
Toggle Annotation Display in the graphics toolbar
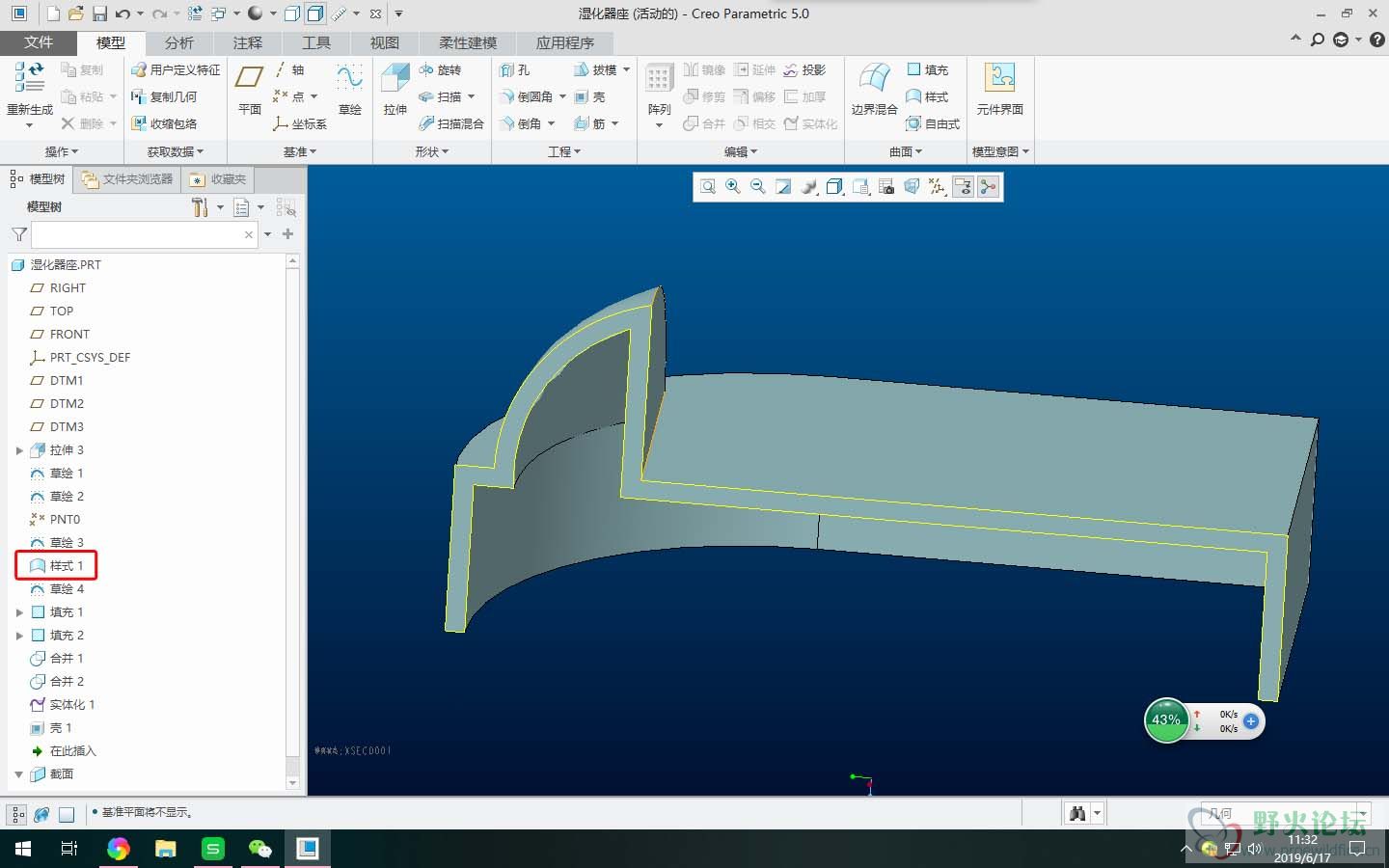pos(963,187)
